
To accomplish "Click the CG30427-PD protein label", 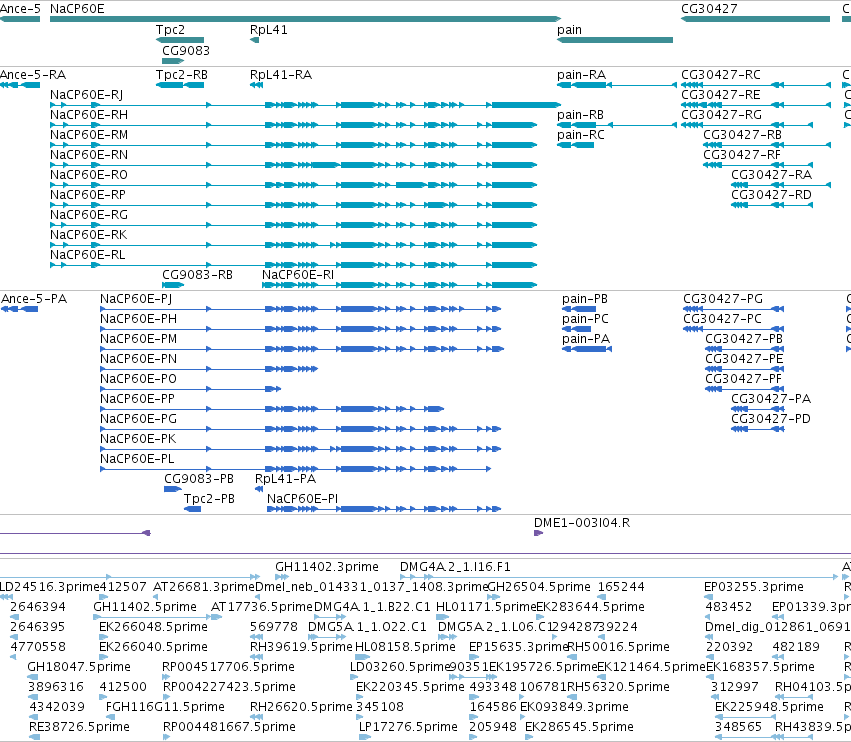I will pos(771,419).
